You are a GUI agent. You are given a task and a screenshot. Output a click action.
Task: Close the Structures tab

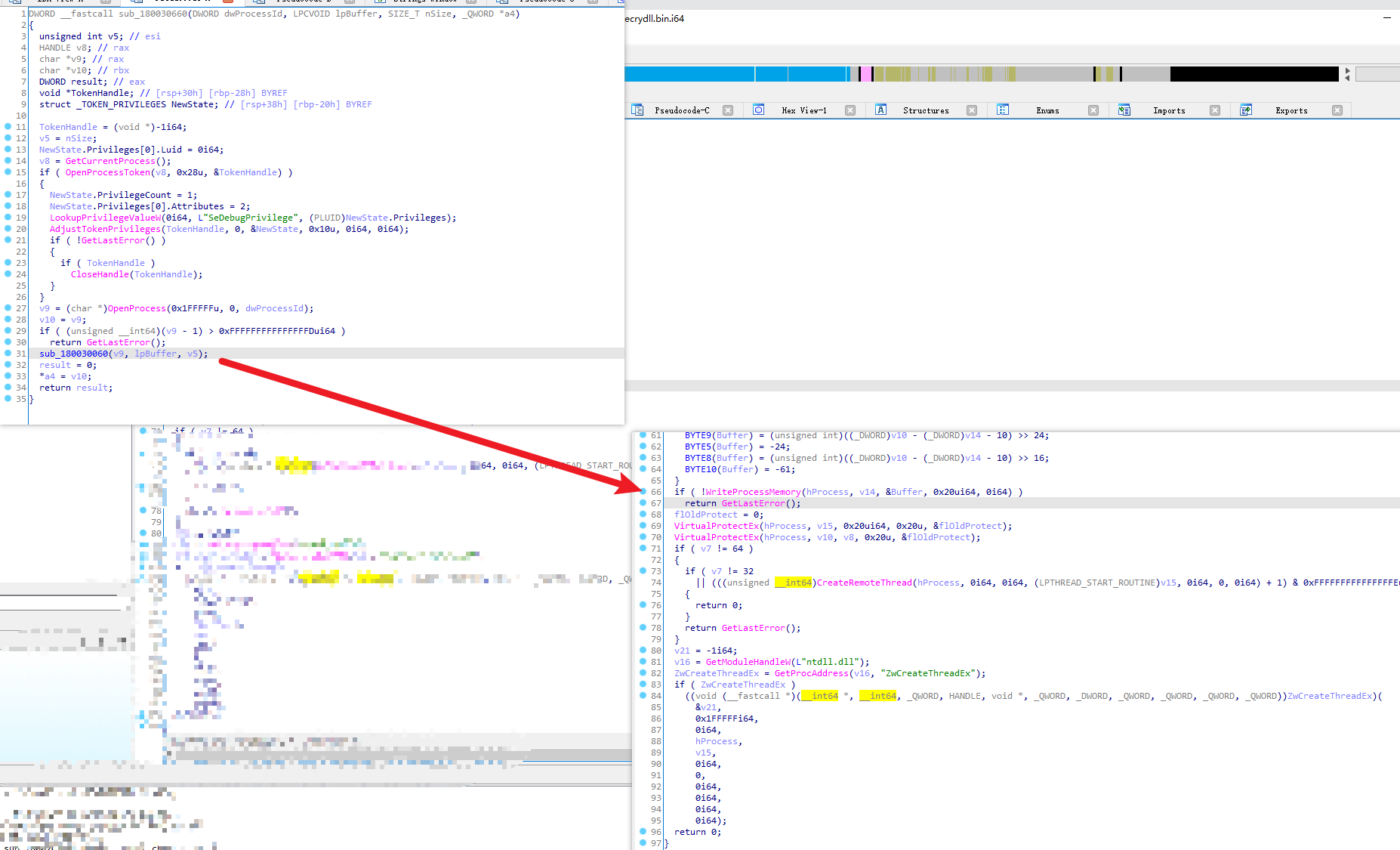972,110
